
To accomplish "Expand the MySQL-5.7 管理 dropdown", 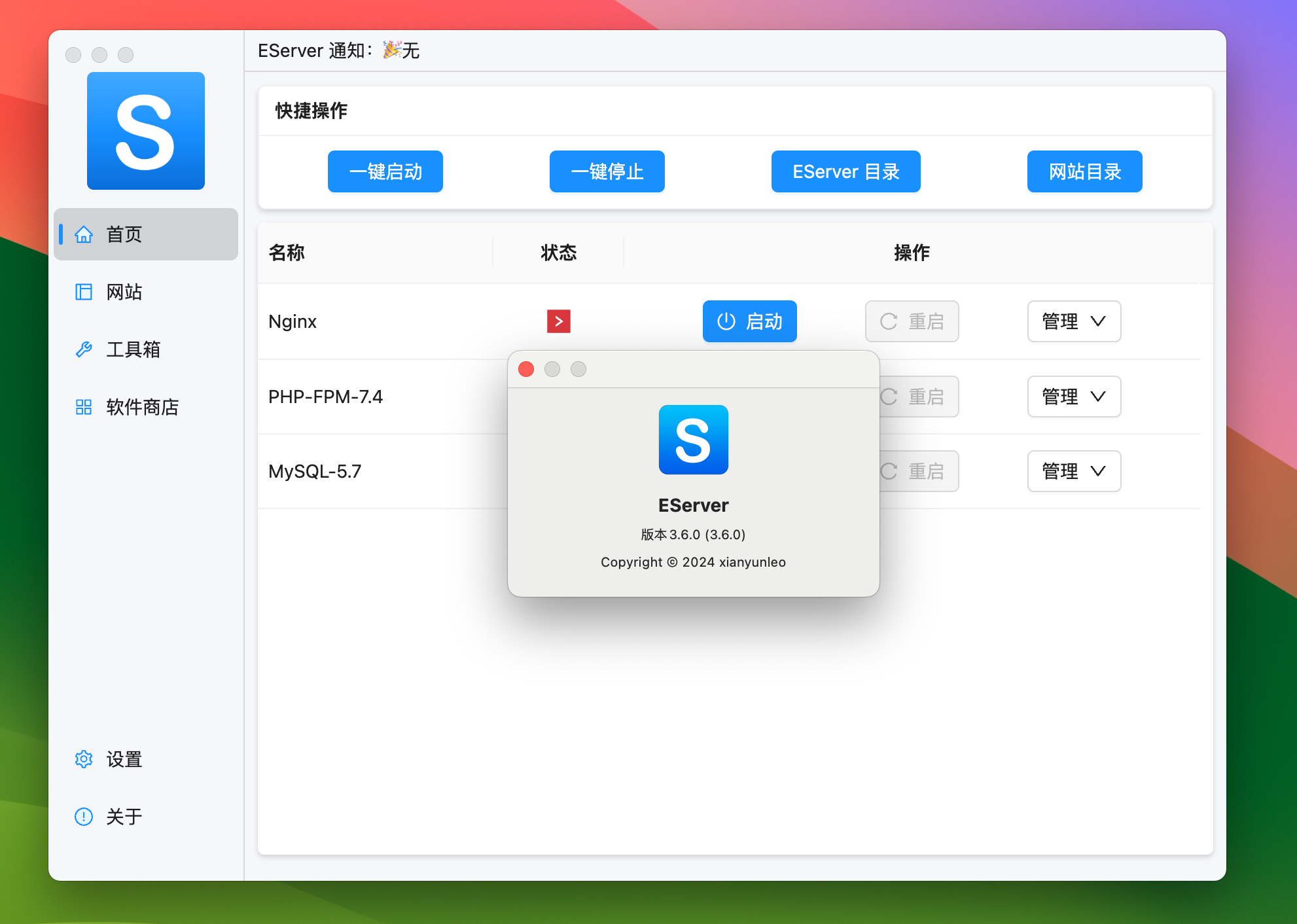I will 1075,471.
